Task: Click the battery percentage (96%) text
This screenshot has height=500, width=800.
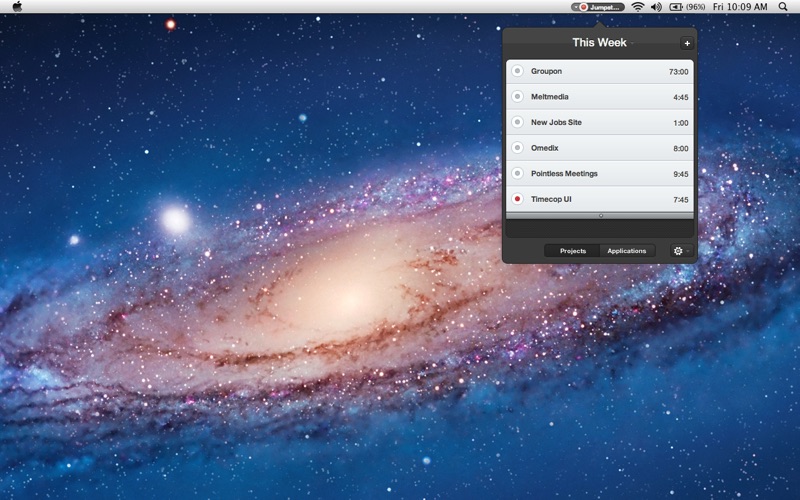Action: pos(696,7)
